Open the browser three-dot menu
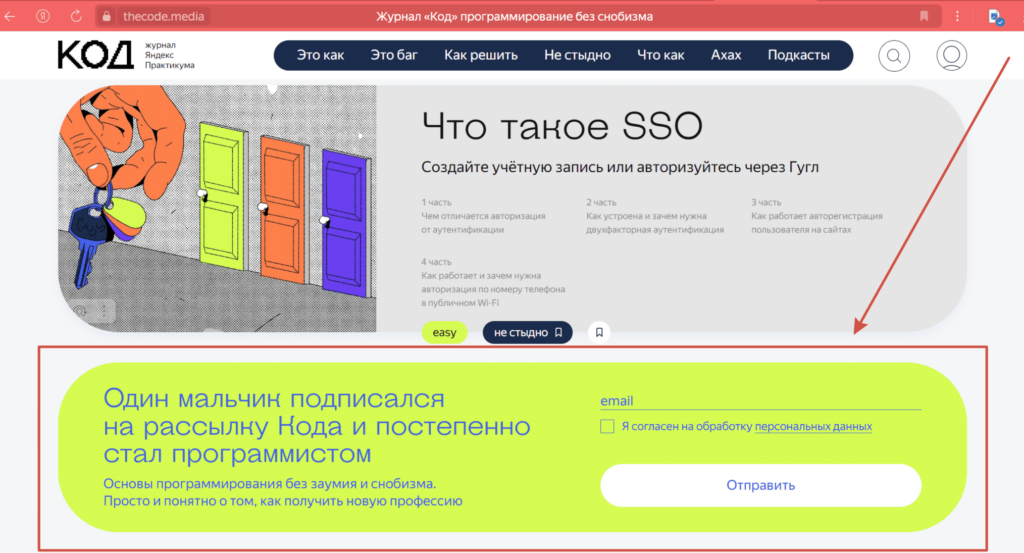The image size is (1024, 553). [958, 16]
